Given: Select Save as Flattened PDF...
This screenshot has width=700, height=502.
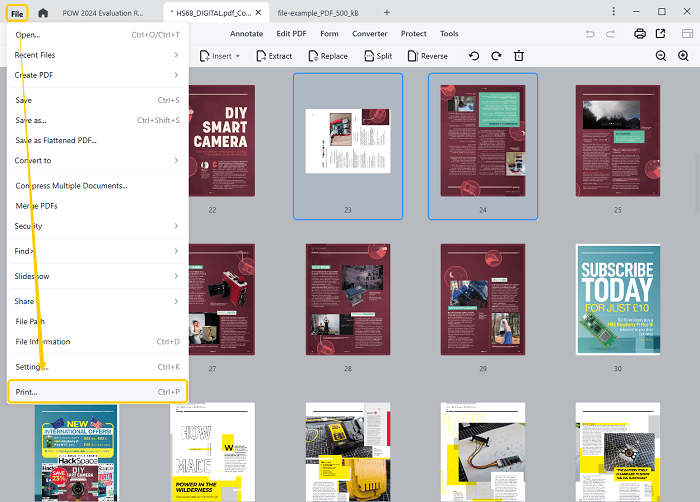Looking at the screenshot, I should [x=56, y=140].
